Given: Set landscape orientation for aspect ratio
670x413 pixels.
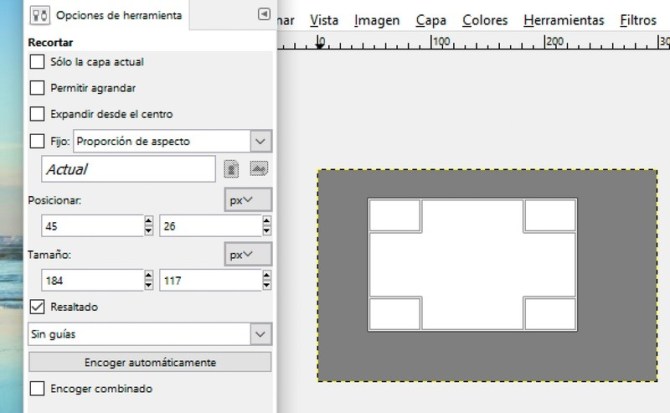Looking at the screenshot, I should pos(259,169).
